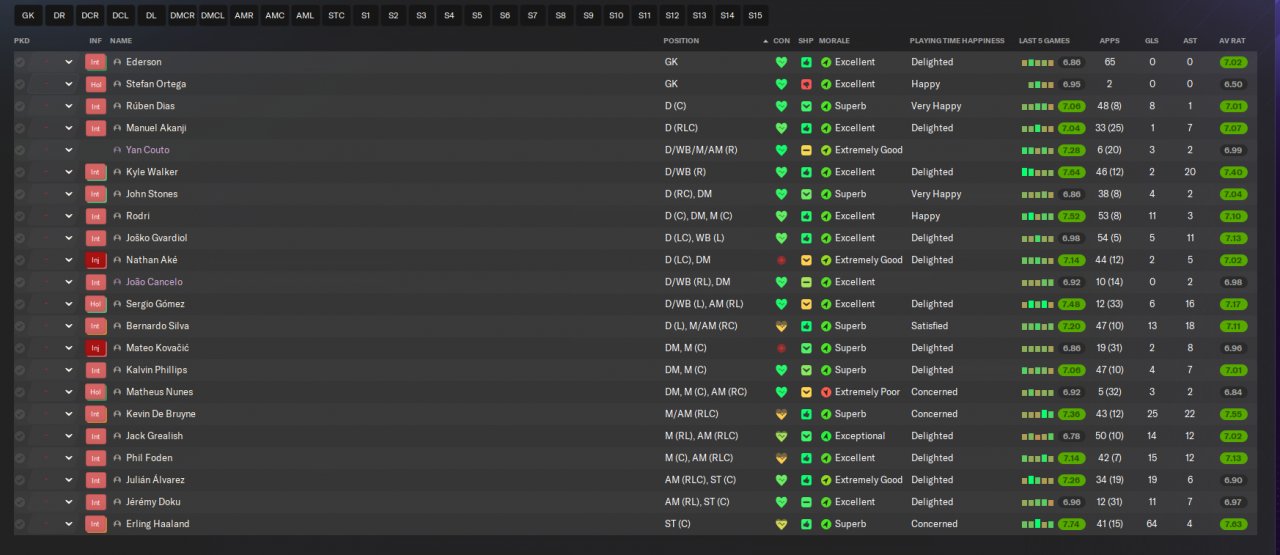Select the STC position tab
This screenshot has width=1280, height=555.
pos(336,15)
